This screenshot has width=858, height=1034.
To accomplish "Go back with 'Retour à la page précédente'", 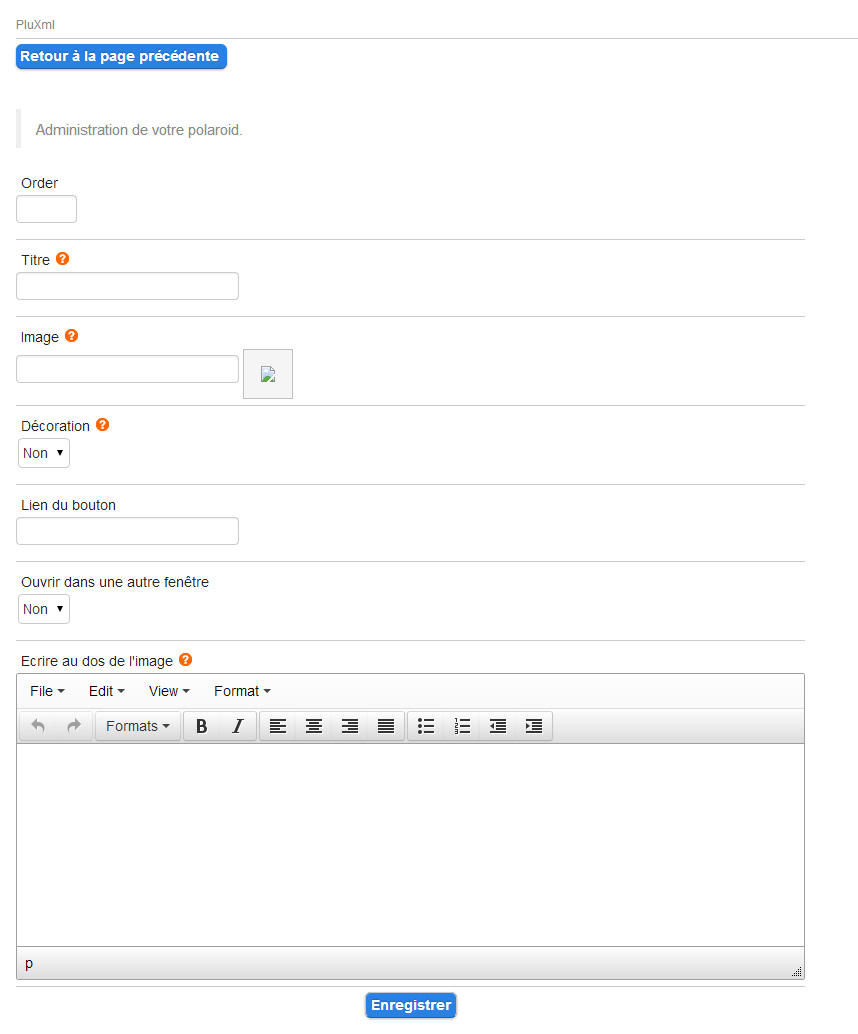I will click(x=121, y=56).
